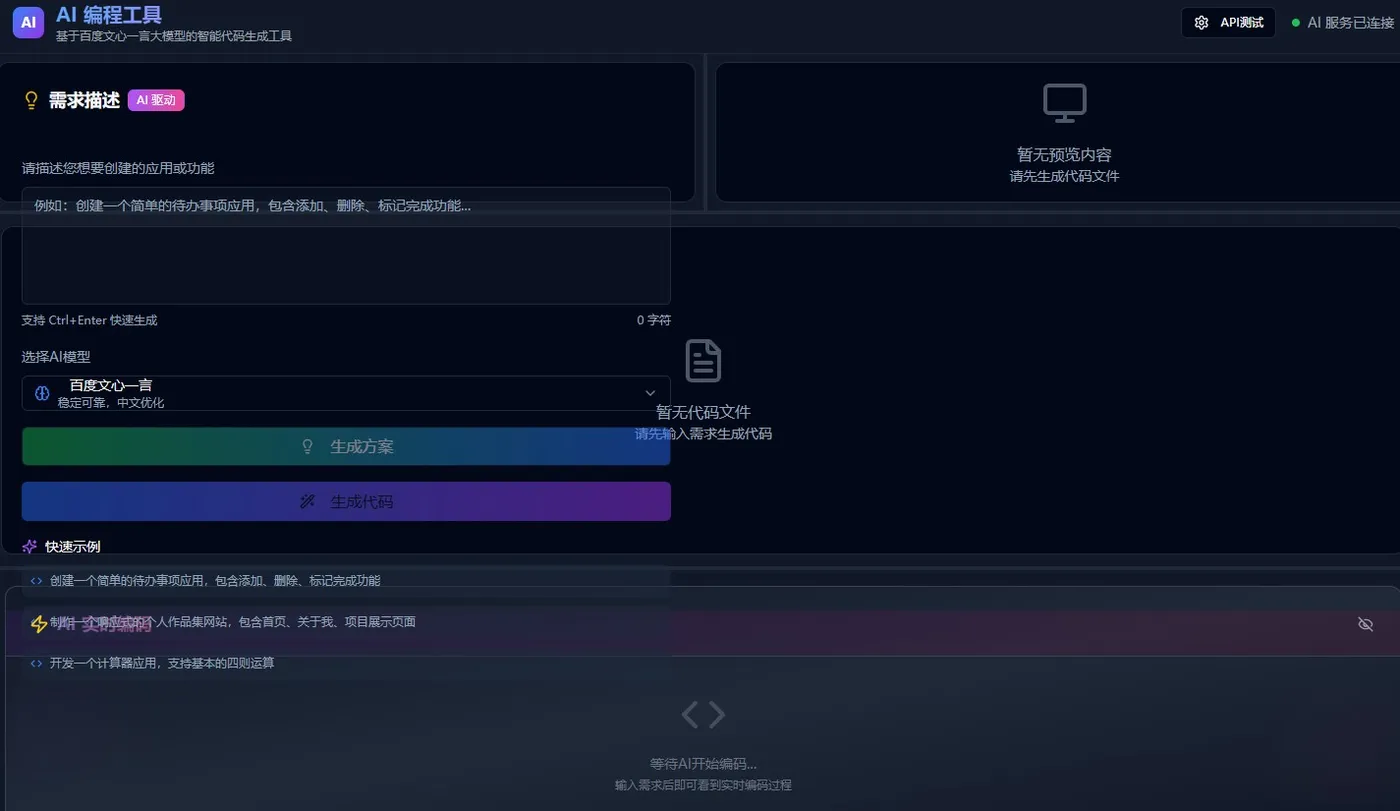Open the 百度文心一言 model dropdown
This screenshot has height=811, width=1400.
pos(346,393)
